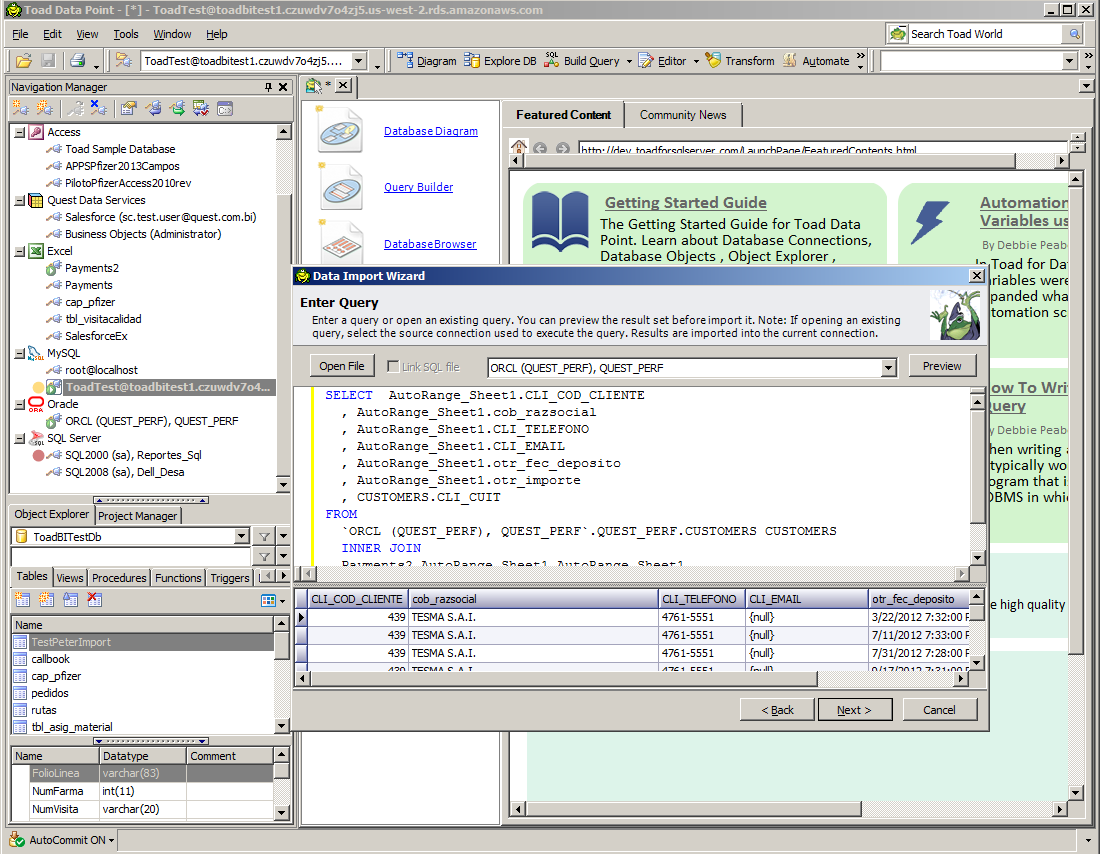Click the filter funnel beside ToadBITestDb
1100x854 pixels.
(264, 537)
